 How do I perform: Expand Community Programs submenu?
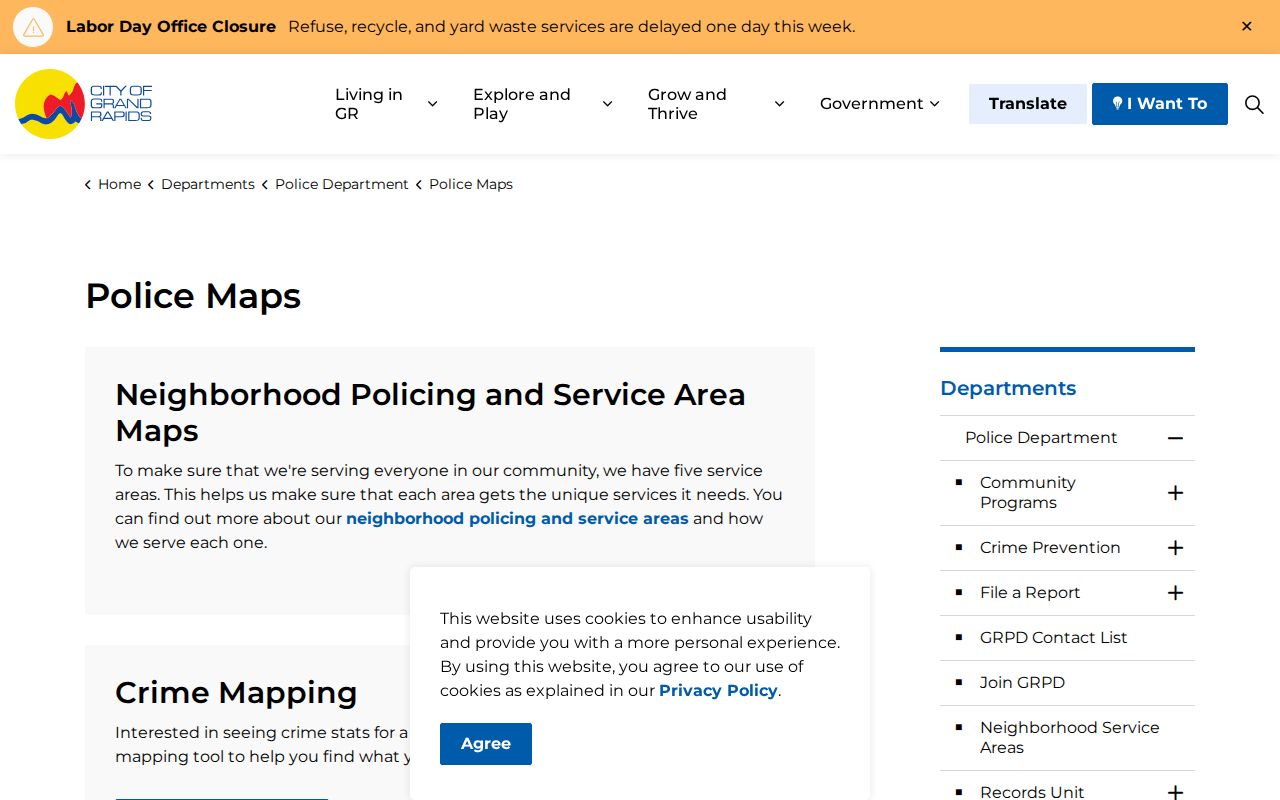[1175, 493]
